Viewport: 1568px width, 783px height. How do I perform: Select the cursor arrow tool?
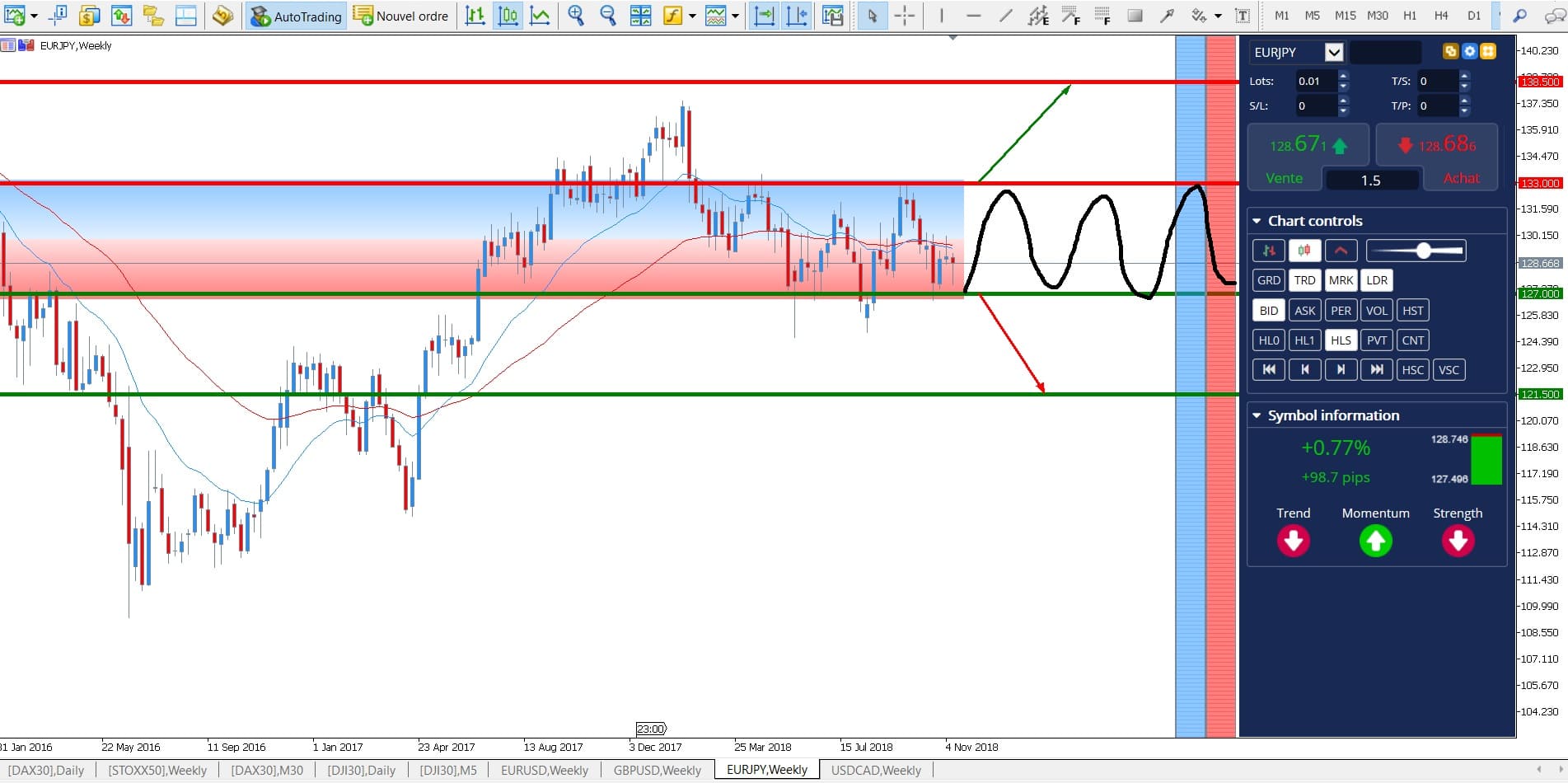click(872, 16)
